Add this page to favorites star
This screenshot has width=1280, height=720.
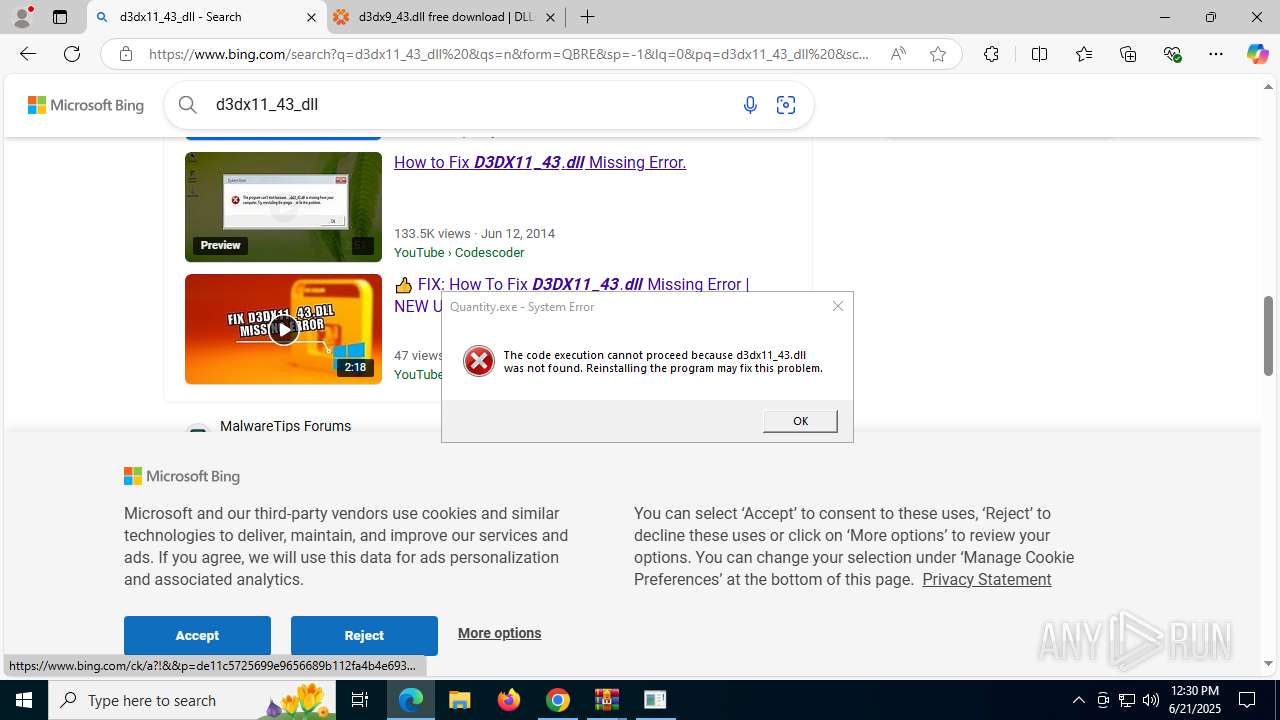pos(938,54)
